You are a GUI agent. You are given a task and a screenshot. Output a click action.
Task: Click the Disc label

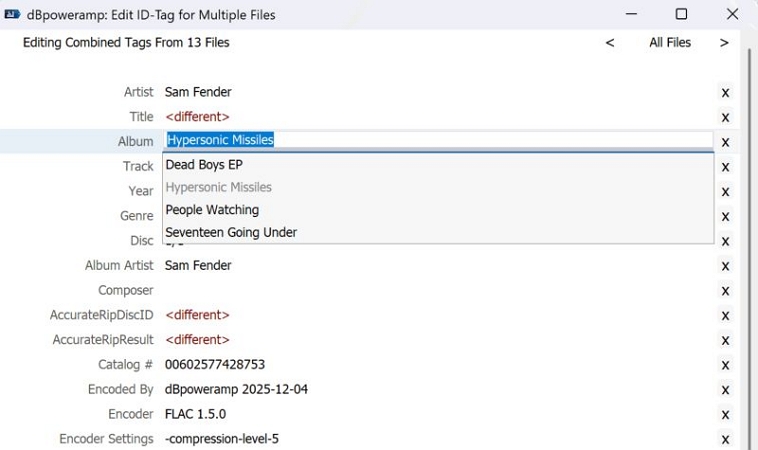pyautogui.click(x=142, y=241)
